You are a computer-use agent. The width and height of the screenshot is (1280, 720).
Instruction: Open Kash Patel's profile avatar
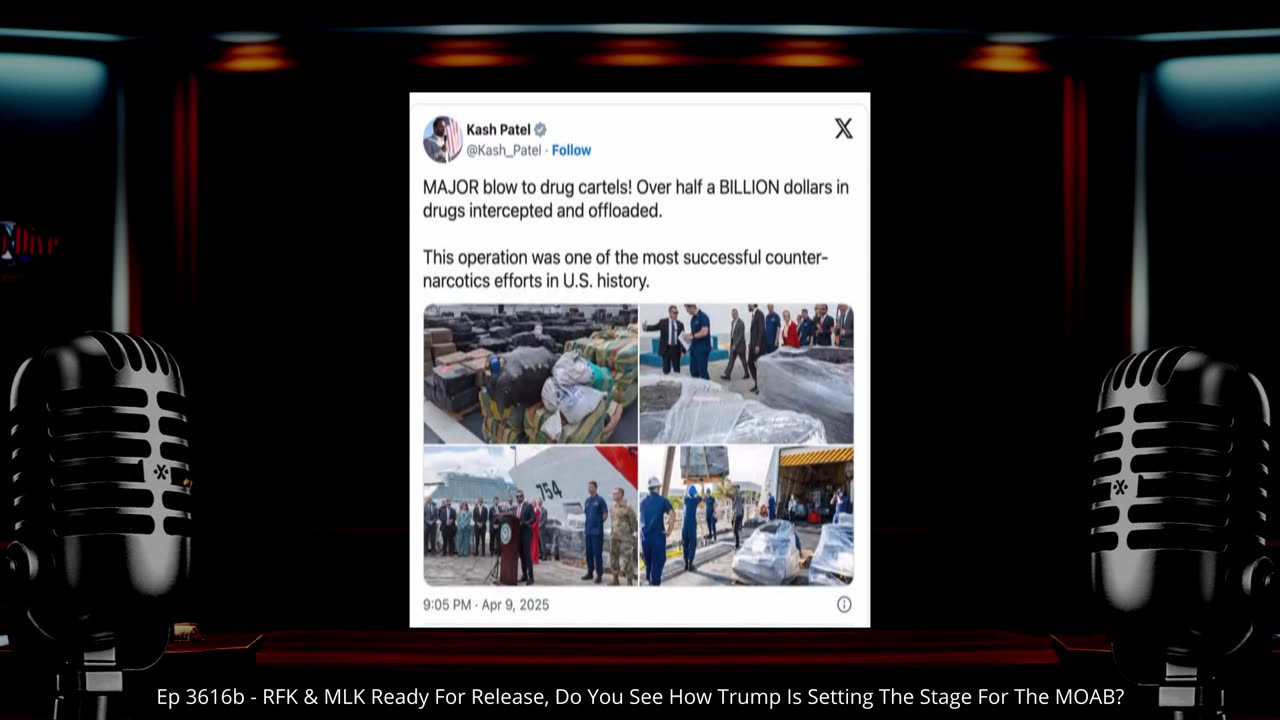point(442,139)
